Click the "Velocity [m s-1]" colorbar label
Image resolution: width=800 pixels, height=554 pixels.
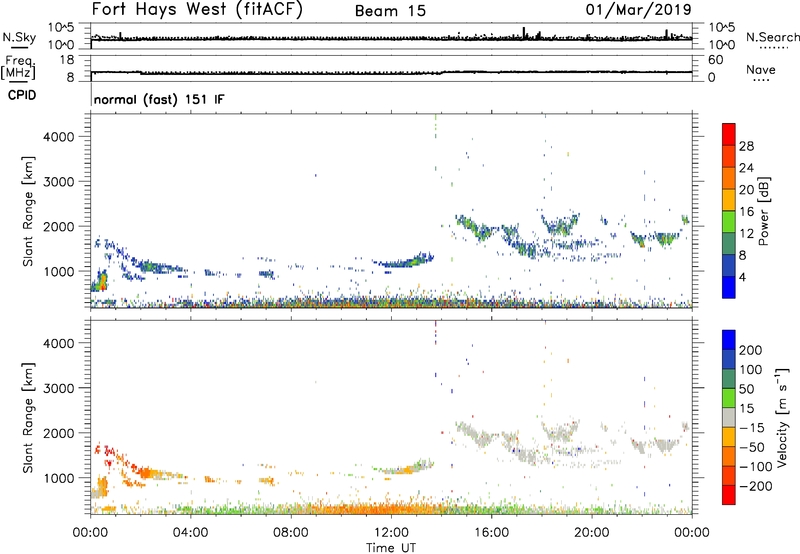782,417
